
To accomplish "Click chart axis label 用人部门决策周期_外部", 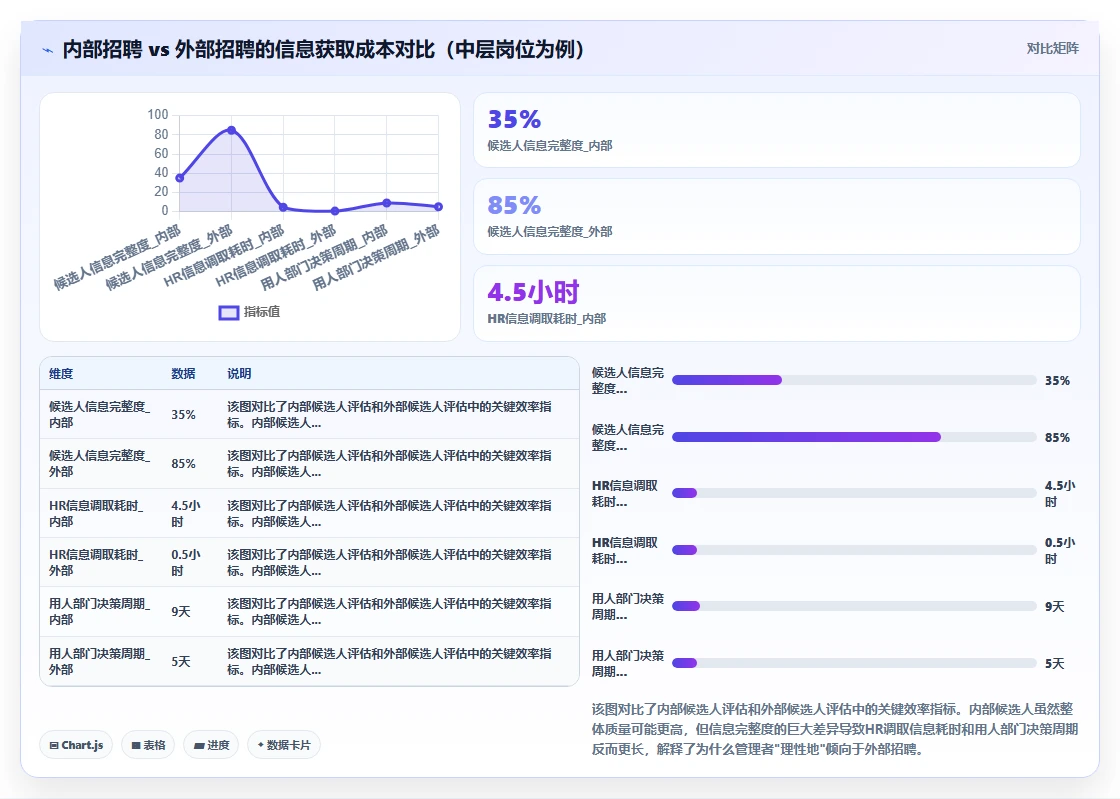I will pos(376,257).
